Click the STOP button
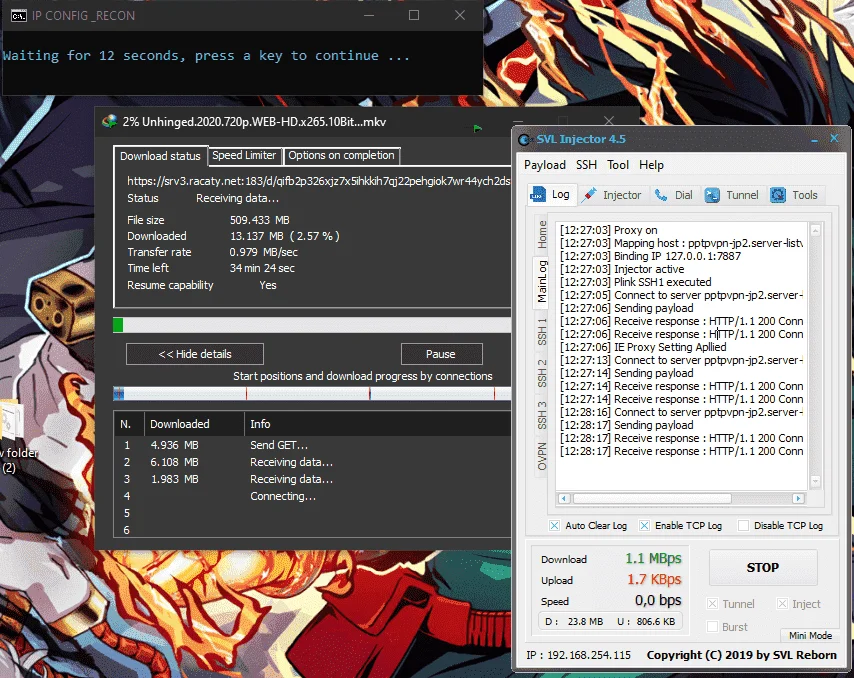 [762, 567]
